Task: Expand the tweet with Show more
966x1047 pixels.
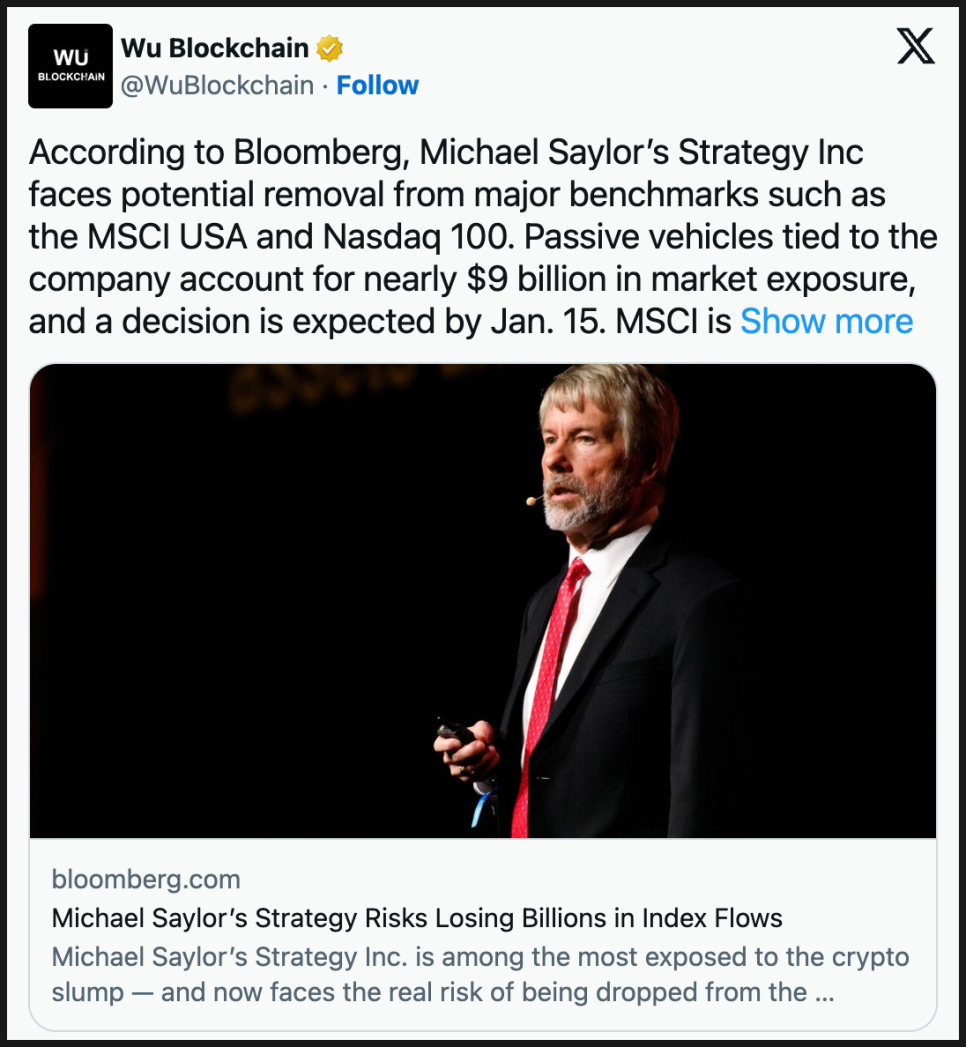Action: [826, 321]
